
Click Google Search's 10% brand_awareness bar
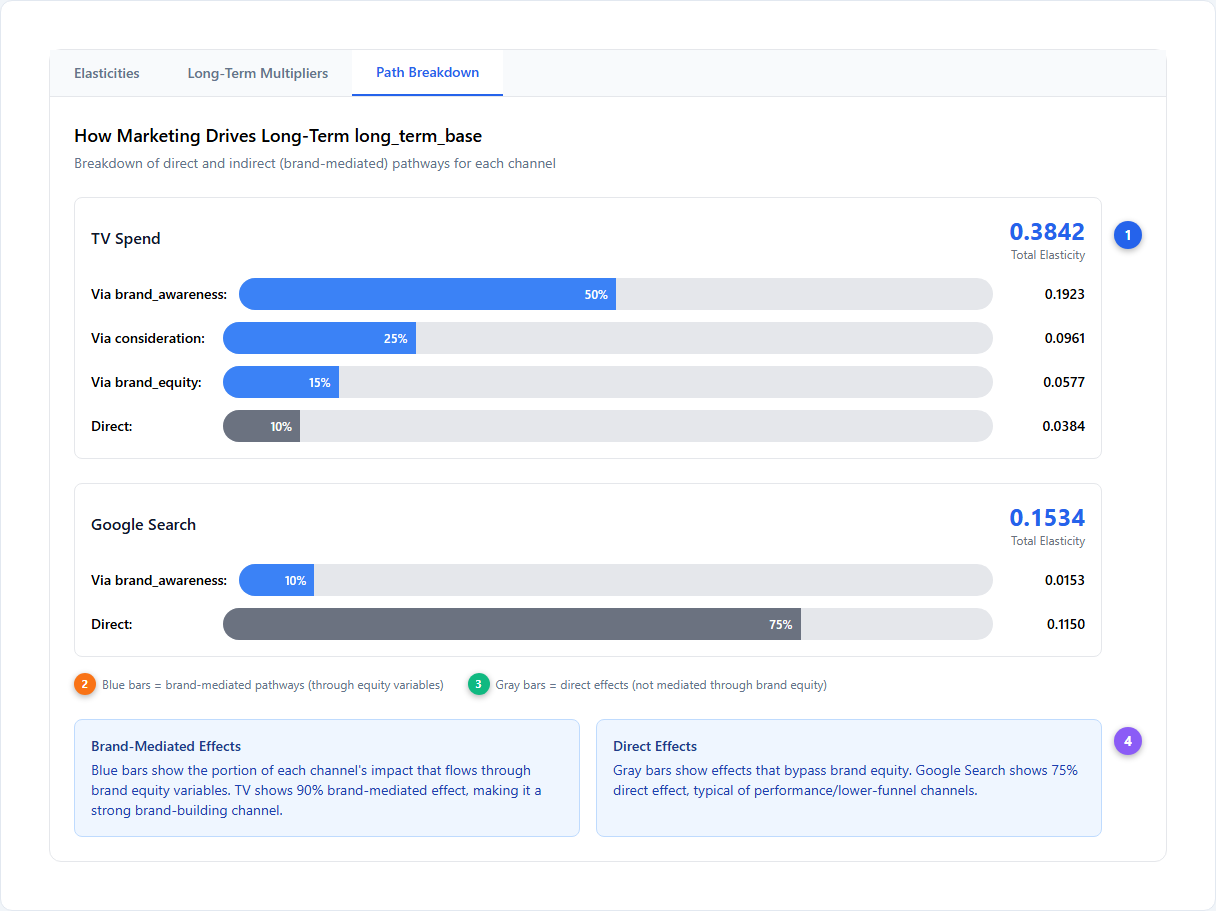276,580
